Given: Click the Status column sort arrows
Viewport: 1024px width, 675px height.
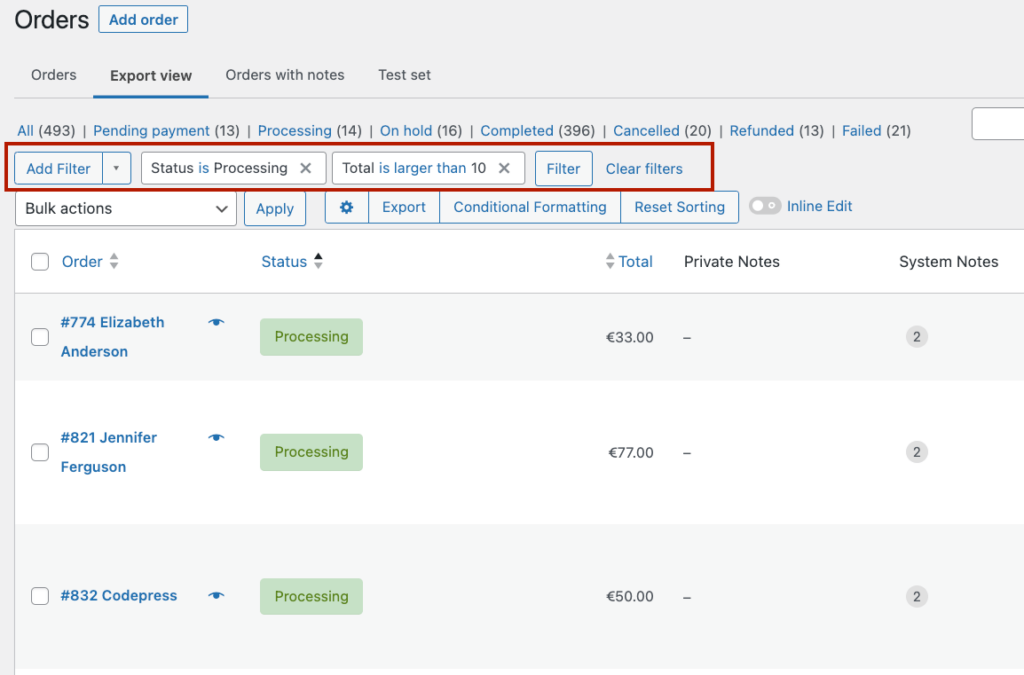Looking at the screenshot, I should [318, 259].
